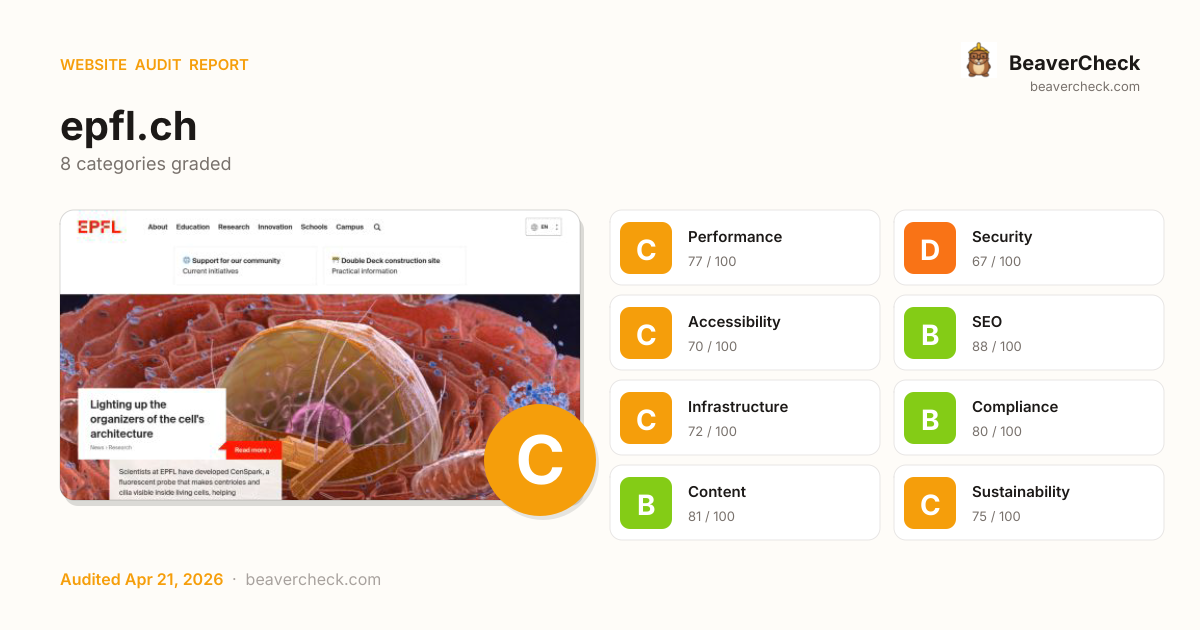The image size is (1200, 630).
Task: Click the Infrastructure grade C badge
Action: [x=646, y=418]
